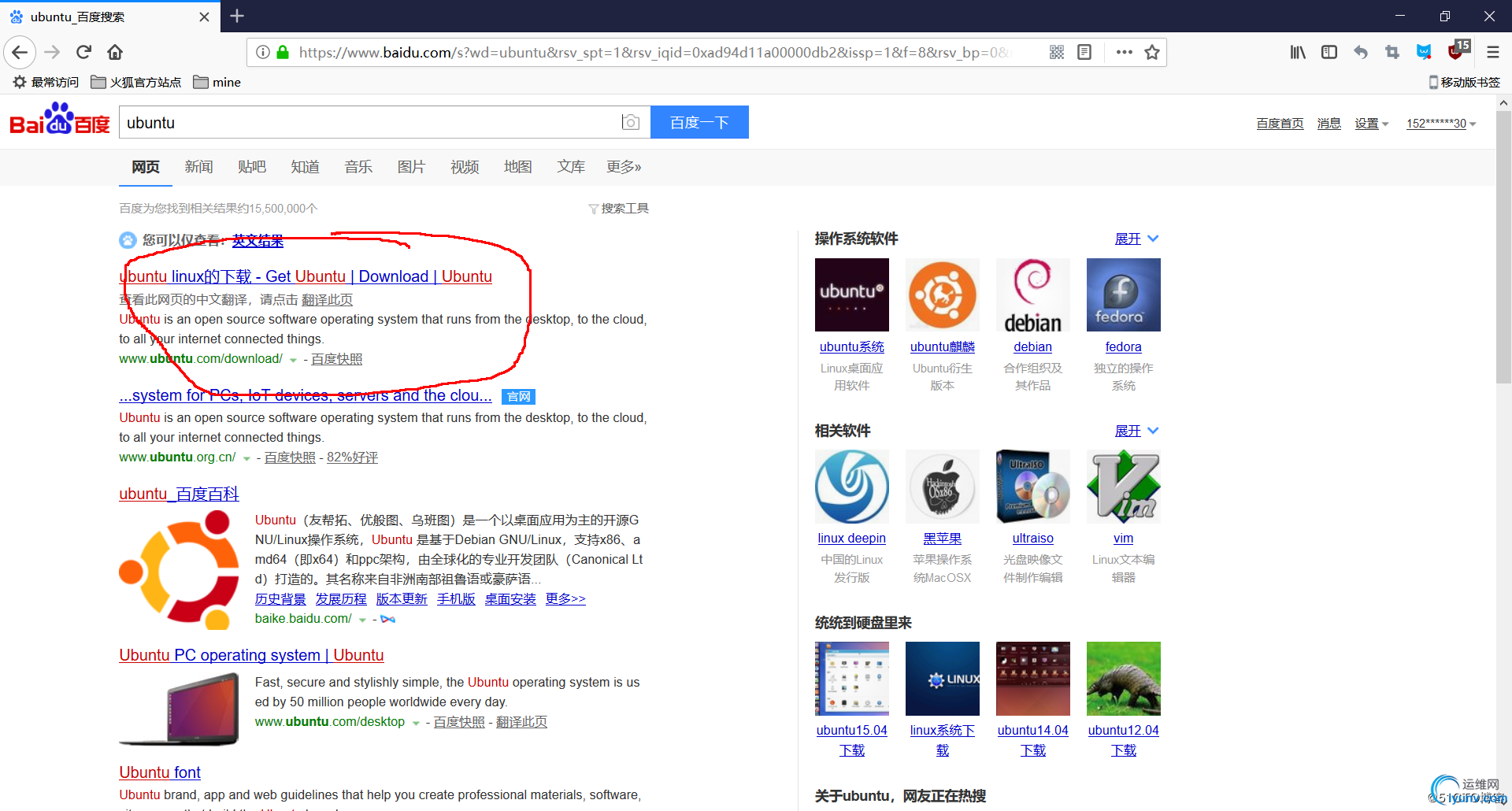Open the 火狐官方站点 bookmarks folder
This screenshot has width=1512, height=811.
click(x=135, y=82)
